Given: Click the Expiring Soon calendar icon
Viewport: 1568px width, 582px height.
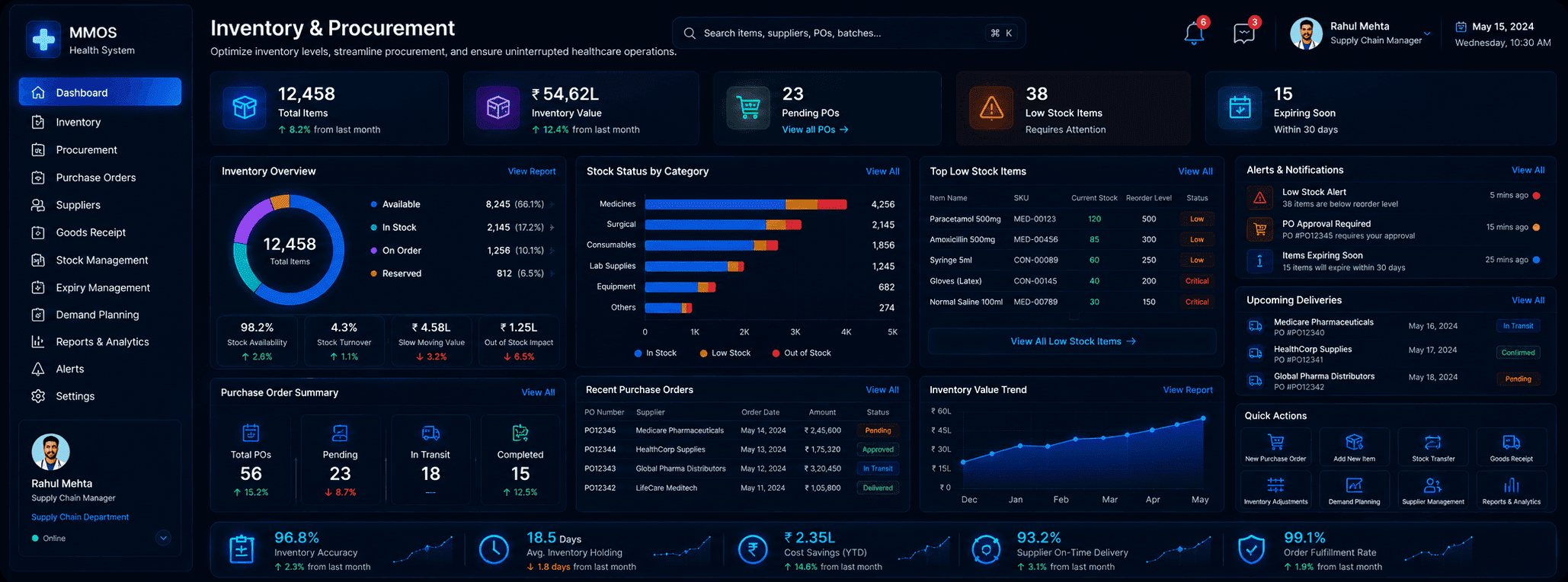Looking at the screenshot, I should [1240, 108].
